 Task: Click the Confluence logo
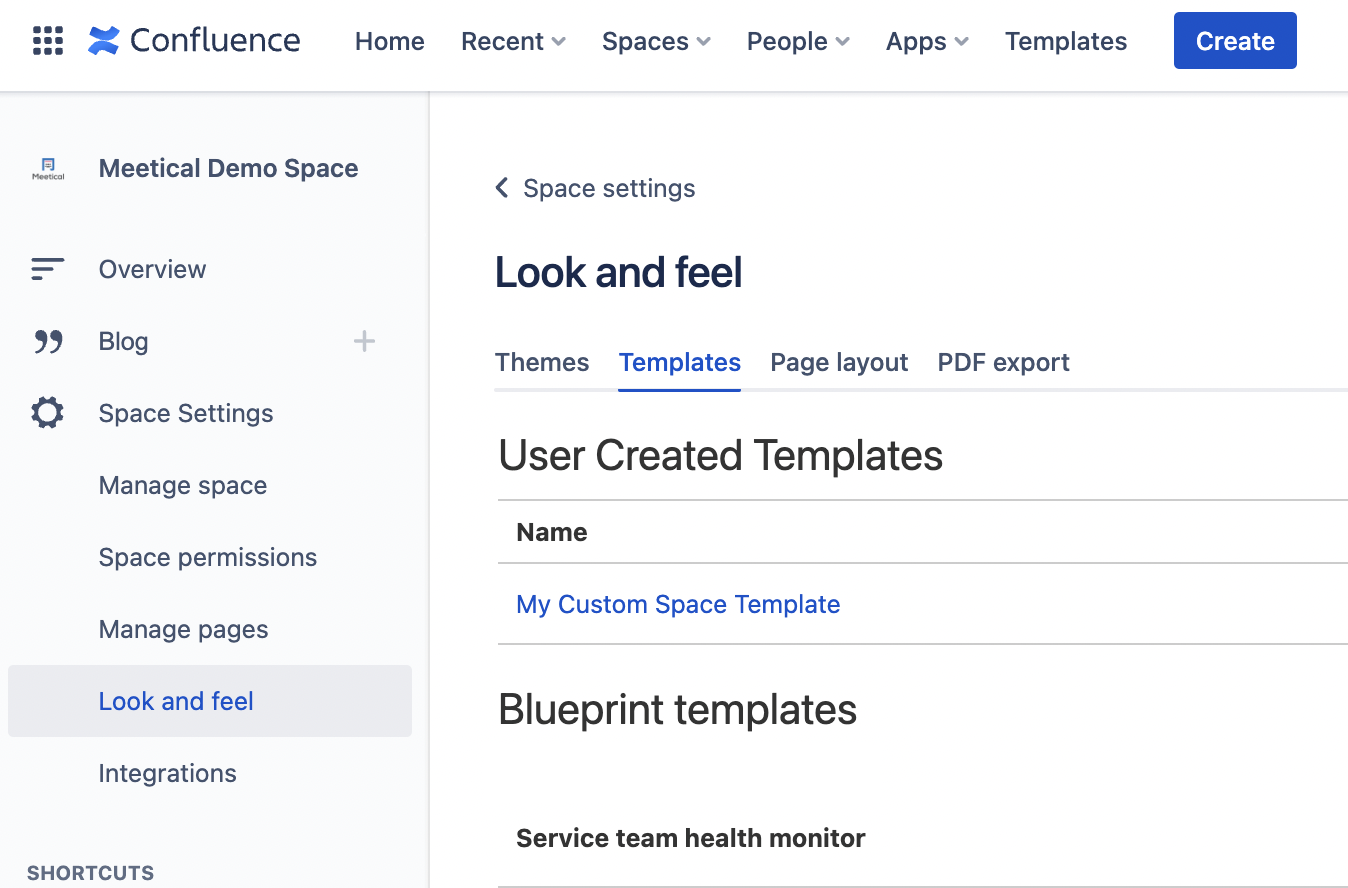coord(194,41)
